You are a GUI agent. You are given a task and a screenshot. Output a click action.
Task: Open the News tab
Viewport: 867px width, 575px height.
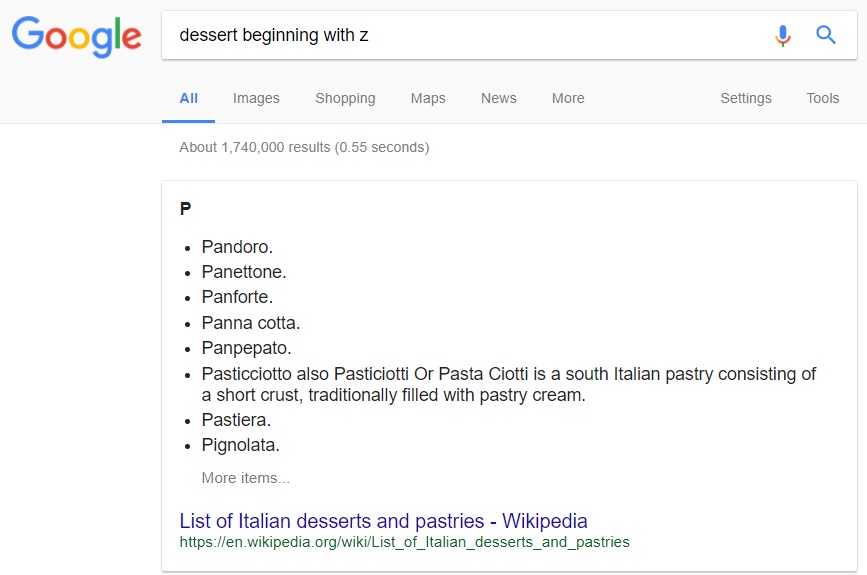pos(499,98)
